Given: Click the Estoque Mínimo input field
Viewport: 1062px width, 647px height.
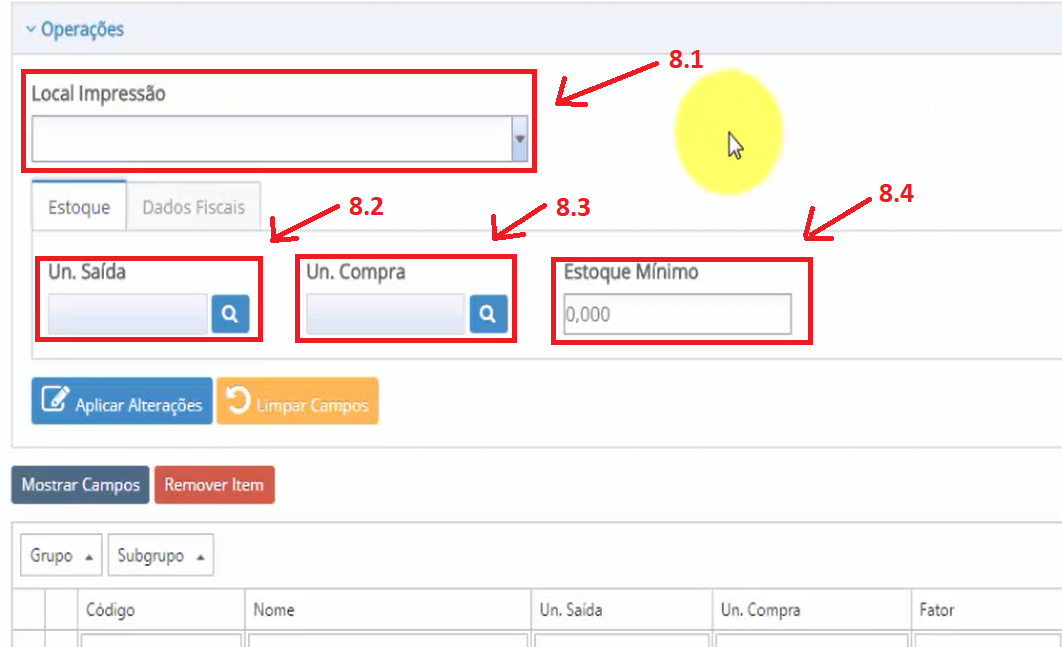Looking at the screenshot, I should coord(677,314).
